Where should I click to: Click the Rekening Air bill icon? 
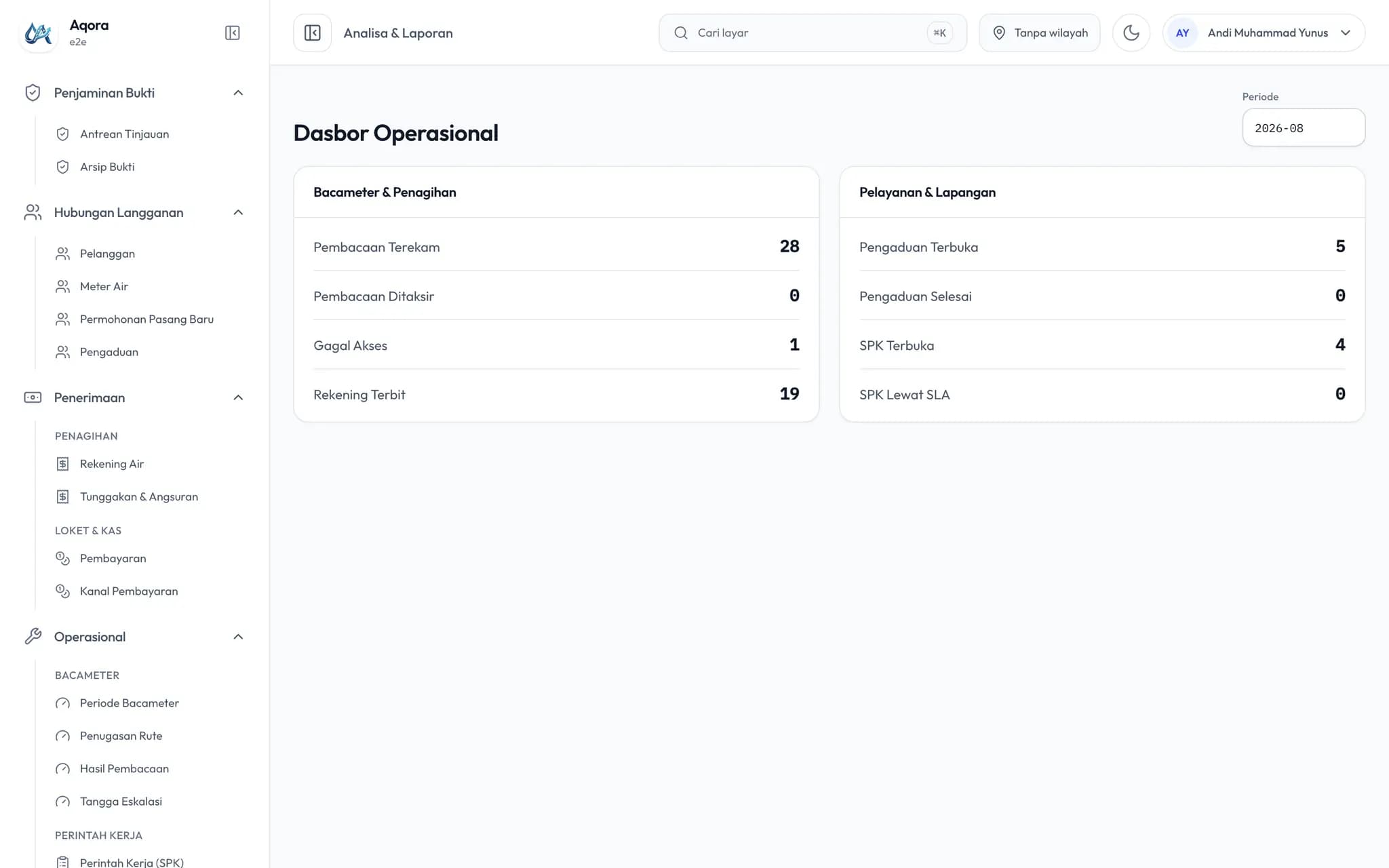point(62,464)
